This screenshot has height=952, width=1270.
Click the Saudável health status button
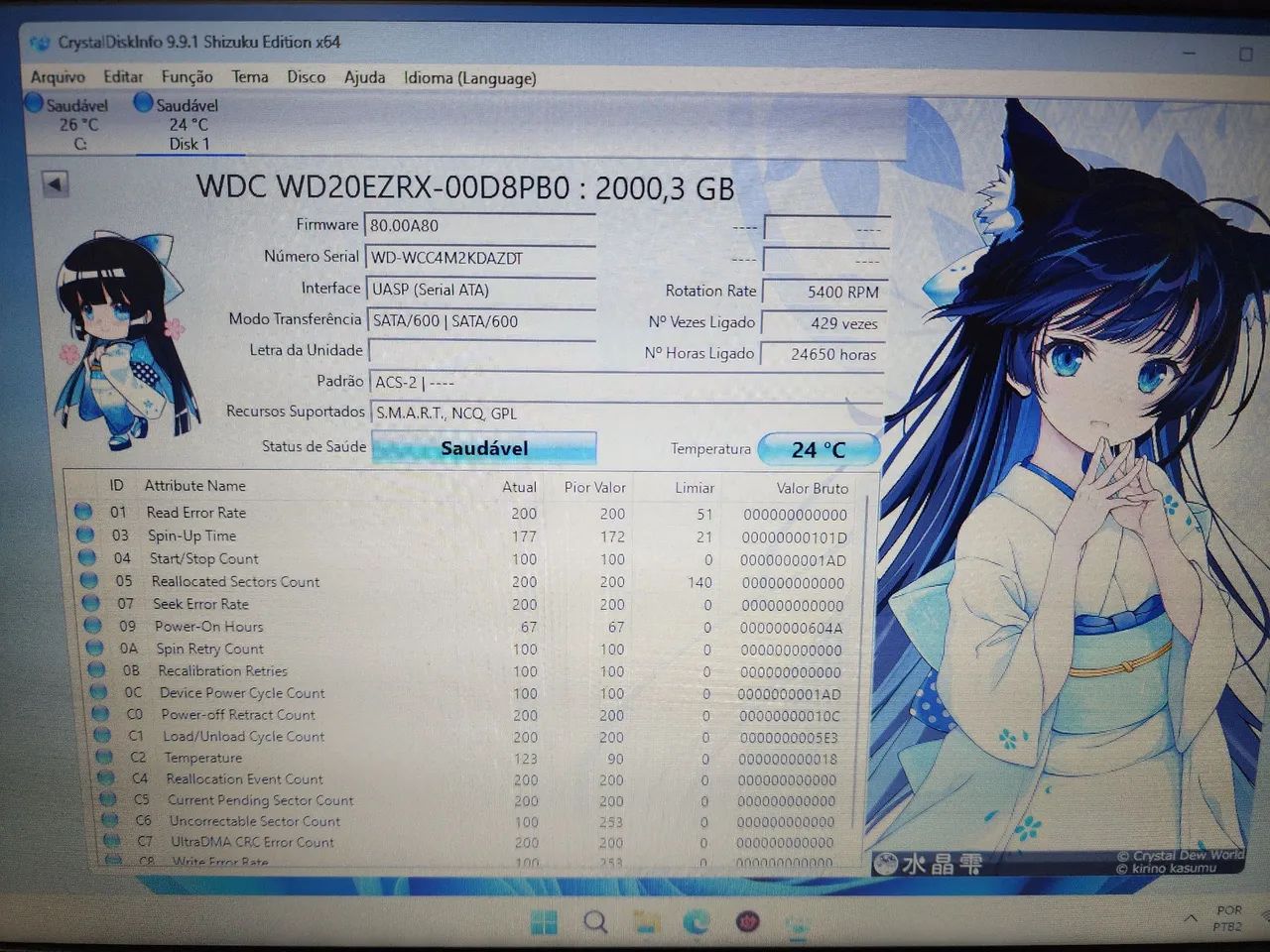484,448
